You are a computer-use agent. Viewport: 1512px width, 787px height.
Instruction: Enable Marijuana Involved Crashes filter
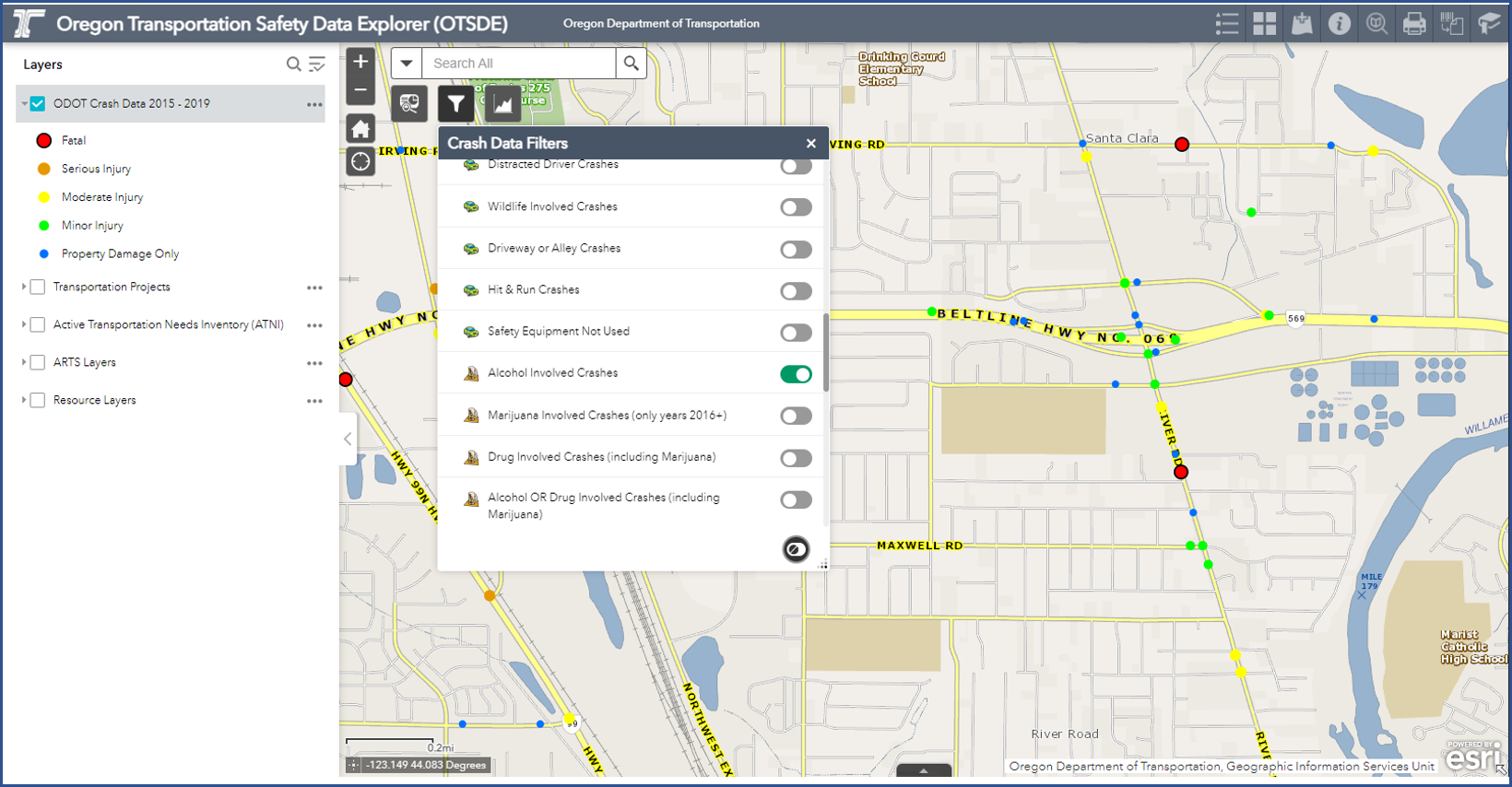[796, 416]
